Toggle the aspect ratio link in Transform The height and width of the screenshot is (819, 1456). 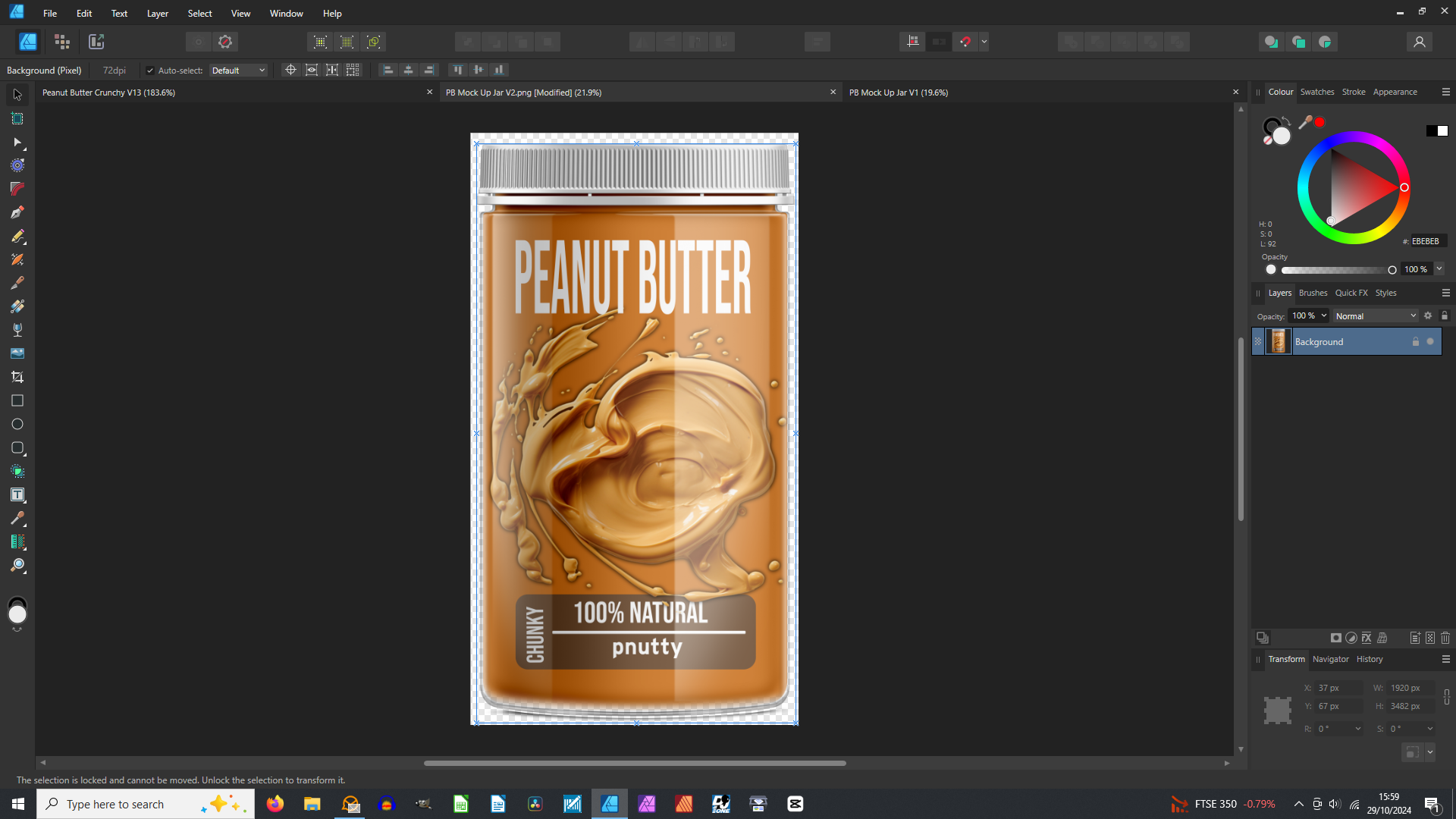pos(1447,697)
